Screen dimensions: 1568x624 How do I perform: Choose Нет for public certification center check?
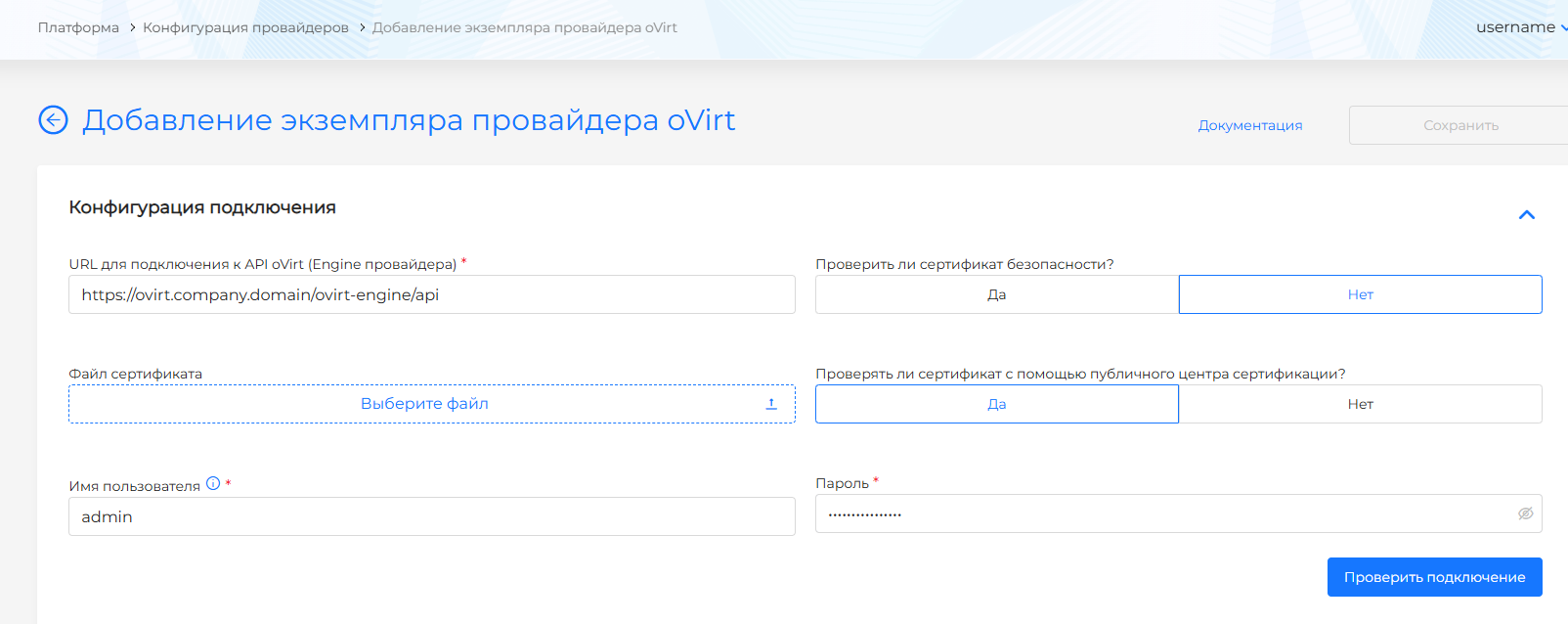[1360, 404]
